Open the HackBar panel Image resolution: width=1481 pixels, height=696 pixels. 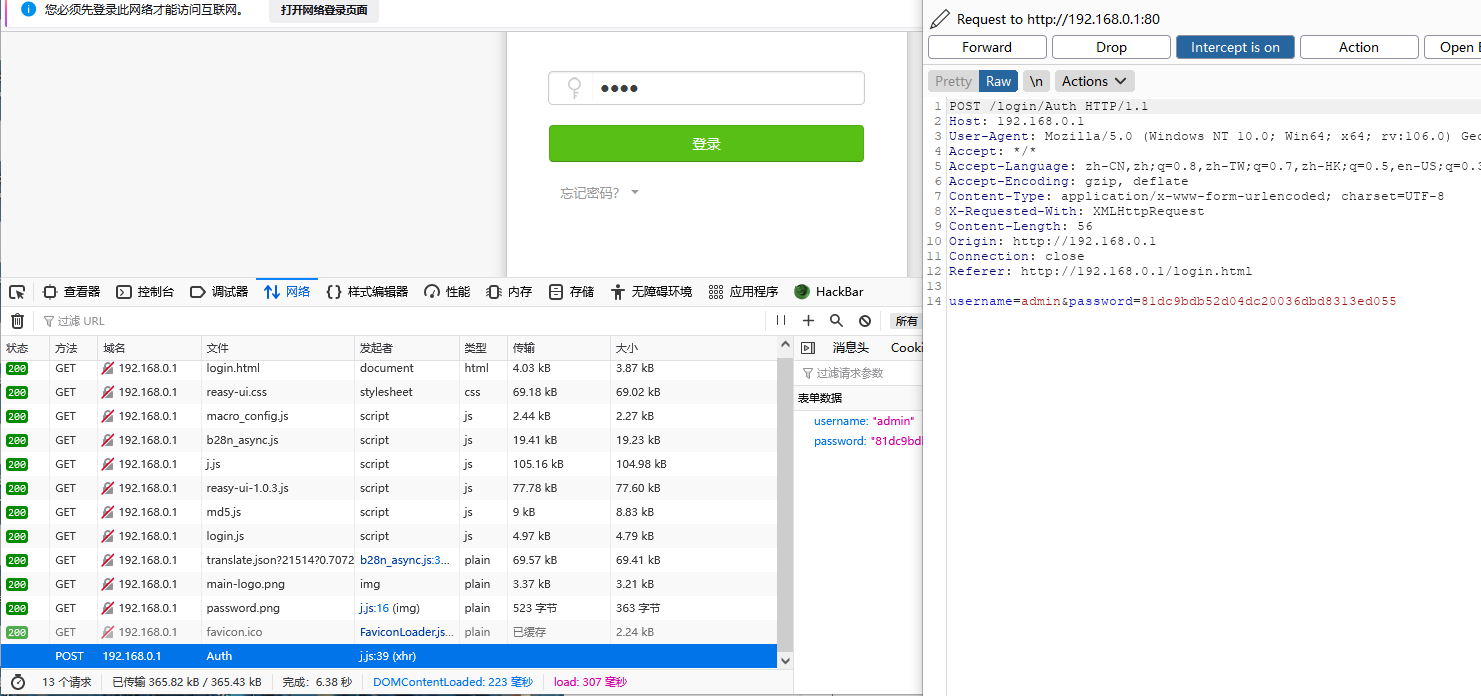(x=828, y=292)
